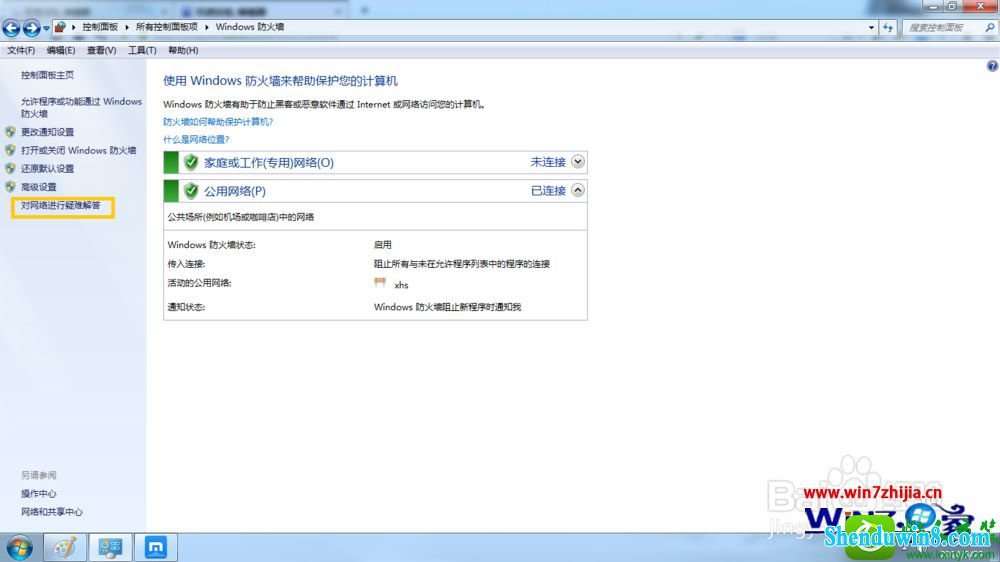Expand the 家庭或工作(专用)网络 section chevron
The width and height of the screenshot is (1000, 562).
click(577, 162)
